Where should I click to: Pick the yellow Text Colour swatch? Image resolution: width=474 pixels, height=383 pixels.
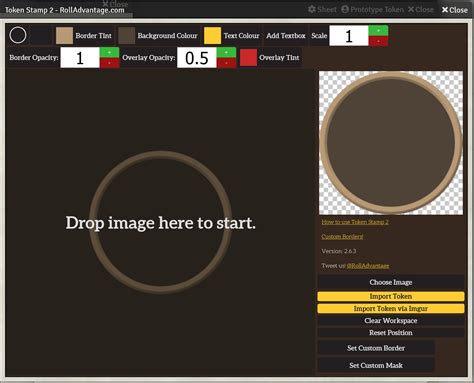[x=212, y=36]
